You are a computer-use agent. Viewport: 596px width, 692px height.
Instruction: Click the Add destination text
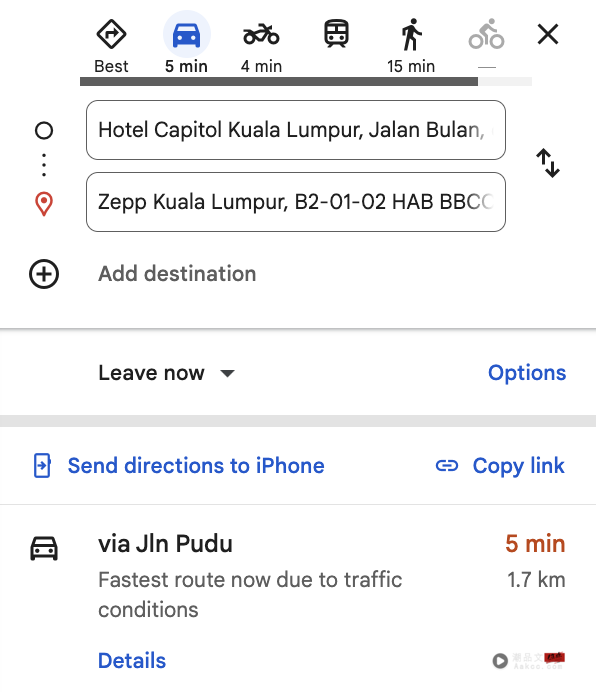tap(177, 274)
